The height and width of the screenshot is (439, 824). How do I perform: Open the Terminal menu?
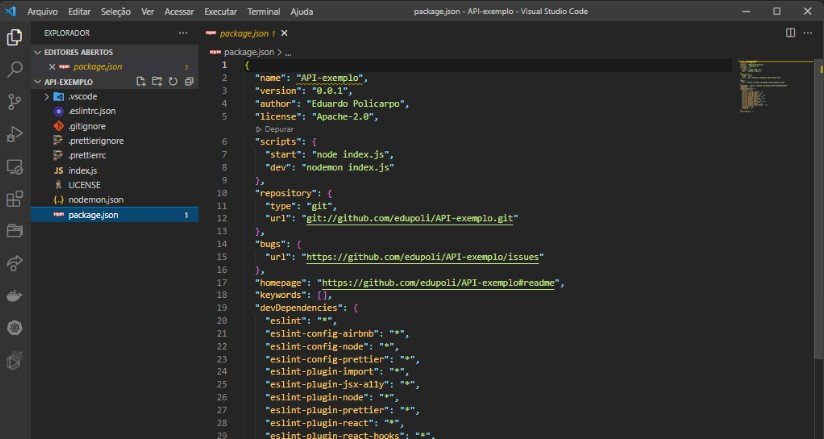(x=264, y=12)
